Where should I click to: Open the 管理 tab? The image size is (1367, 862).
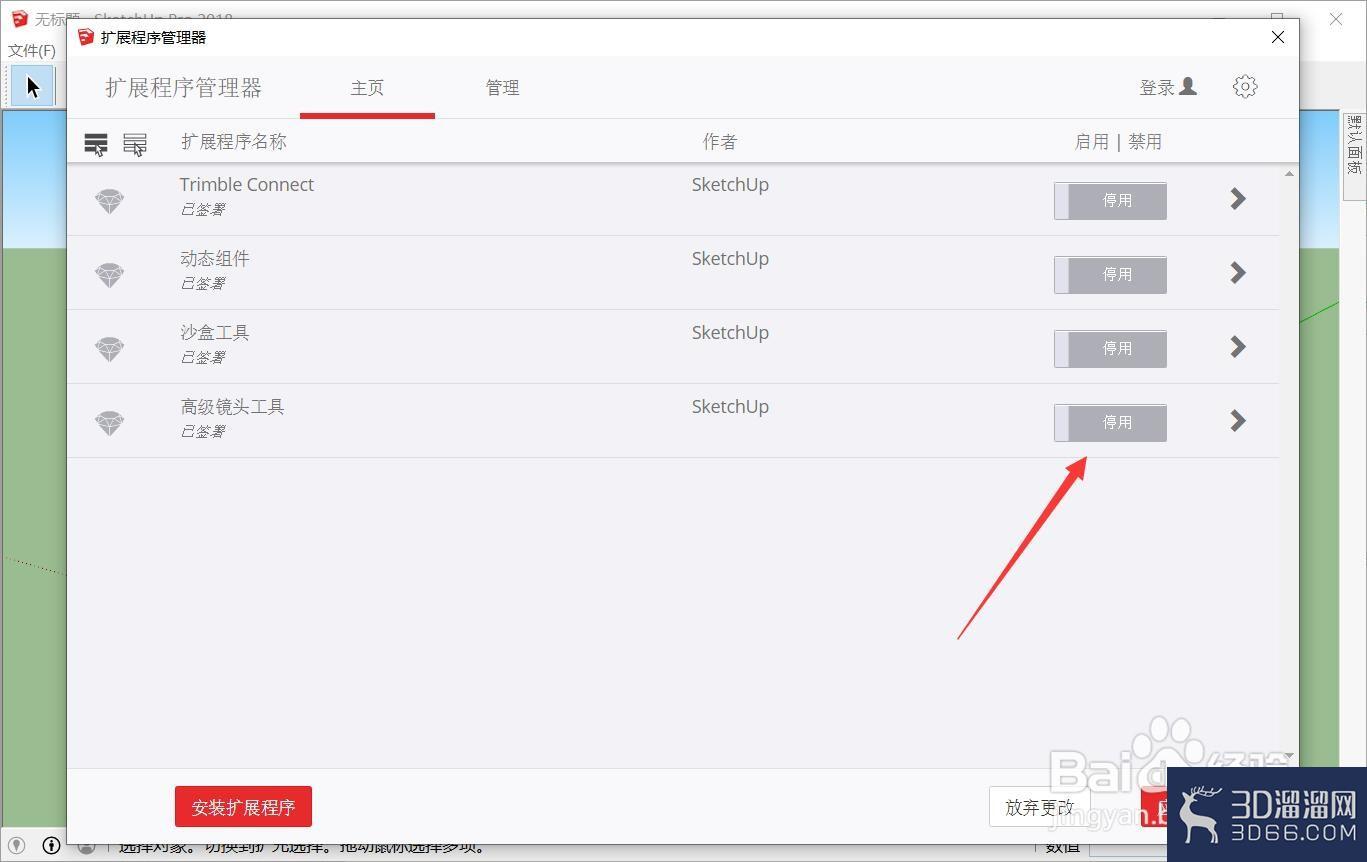[x=502, y=88]
